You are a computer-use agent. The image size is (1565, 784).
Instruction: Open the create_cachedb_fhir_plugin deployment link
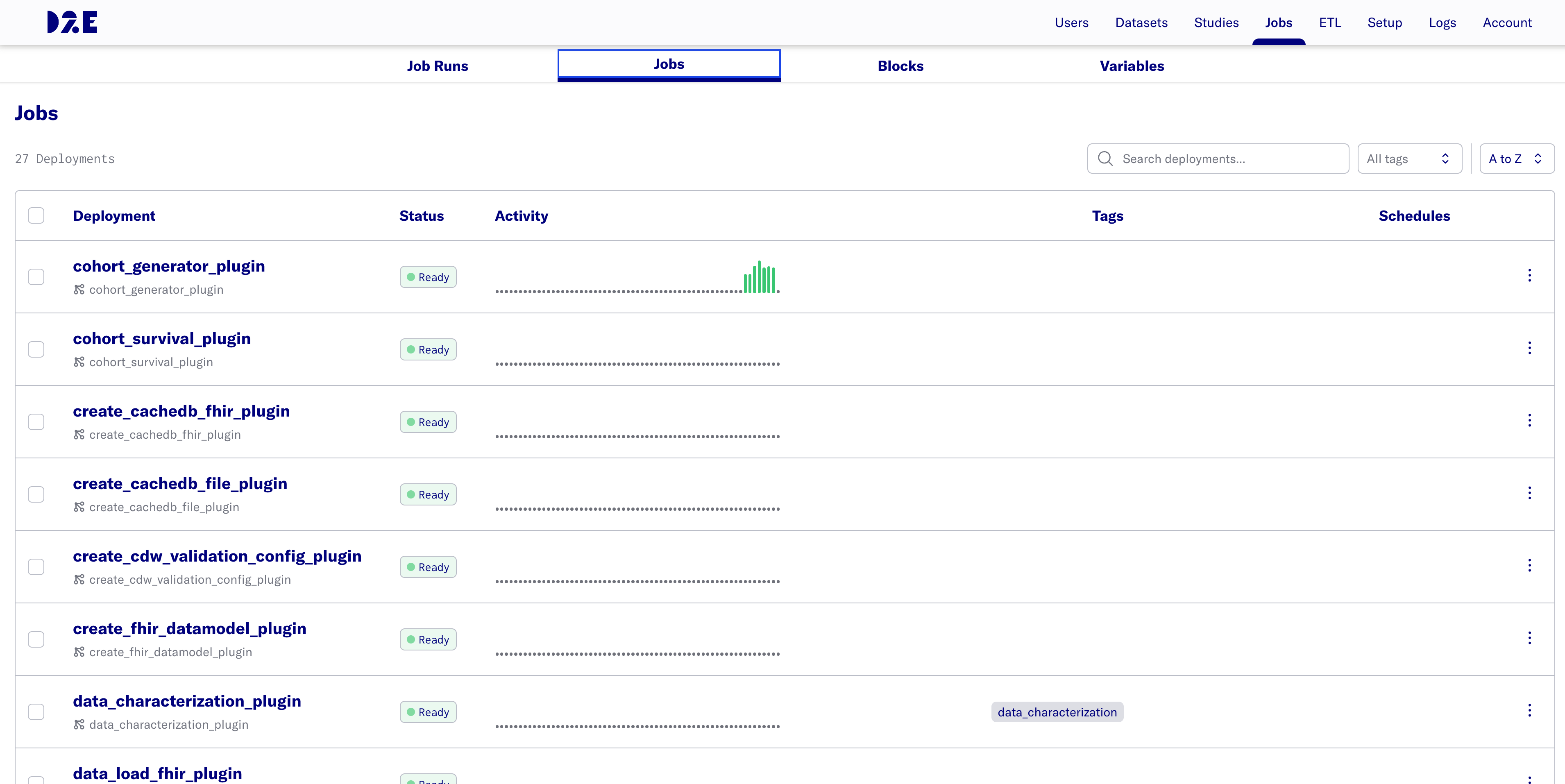[181, 411]
